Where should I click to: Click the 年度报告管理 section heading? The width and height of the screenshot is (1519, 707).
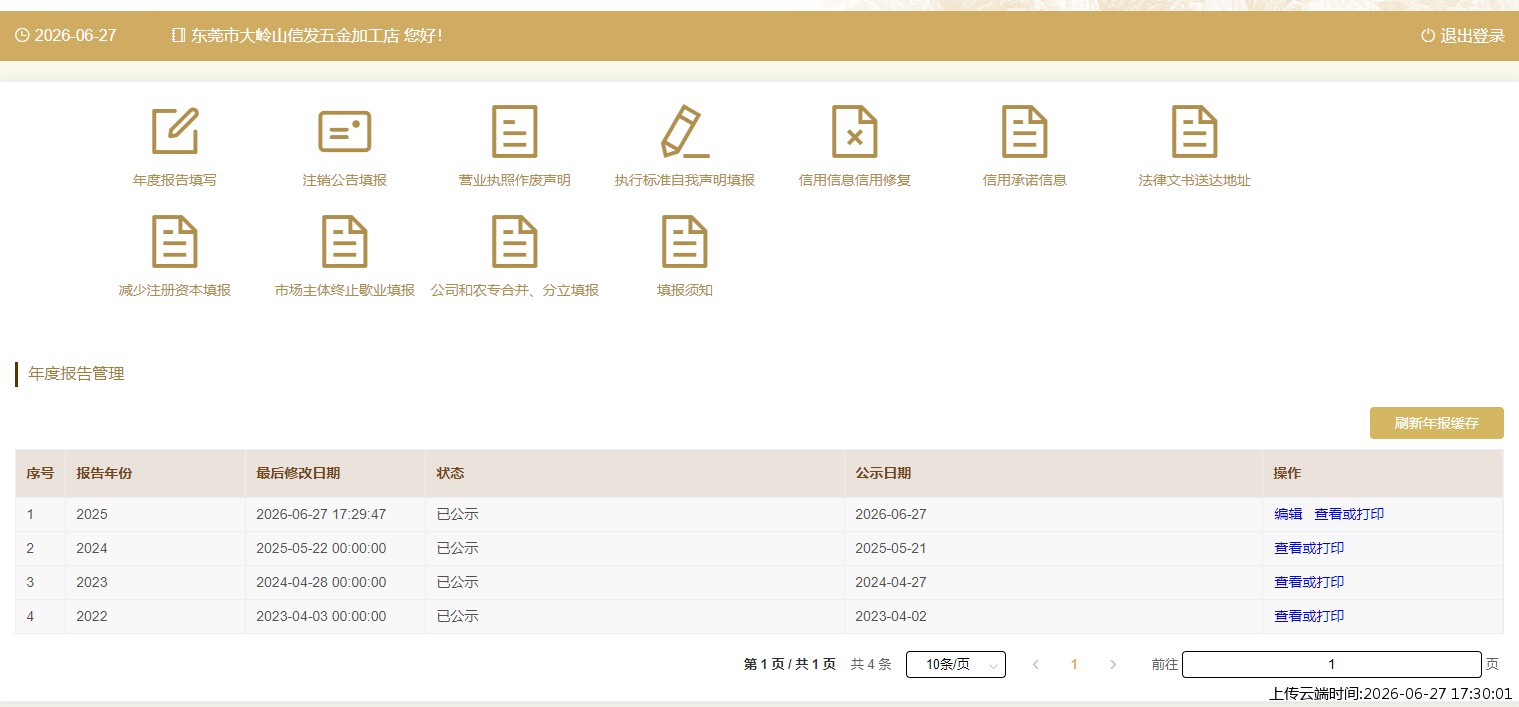[77, 374]
